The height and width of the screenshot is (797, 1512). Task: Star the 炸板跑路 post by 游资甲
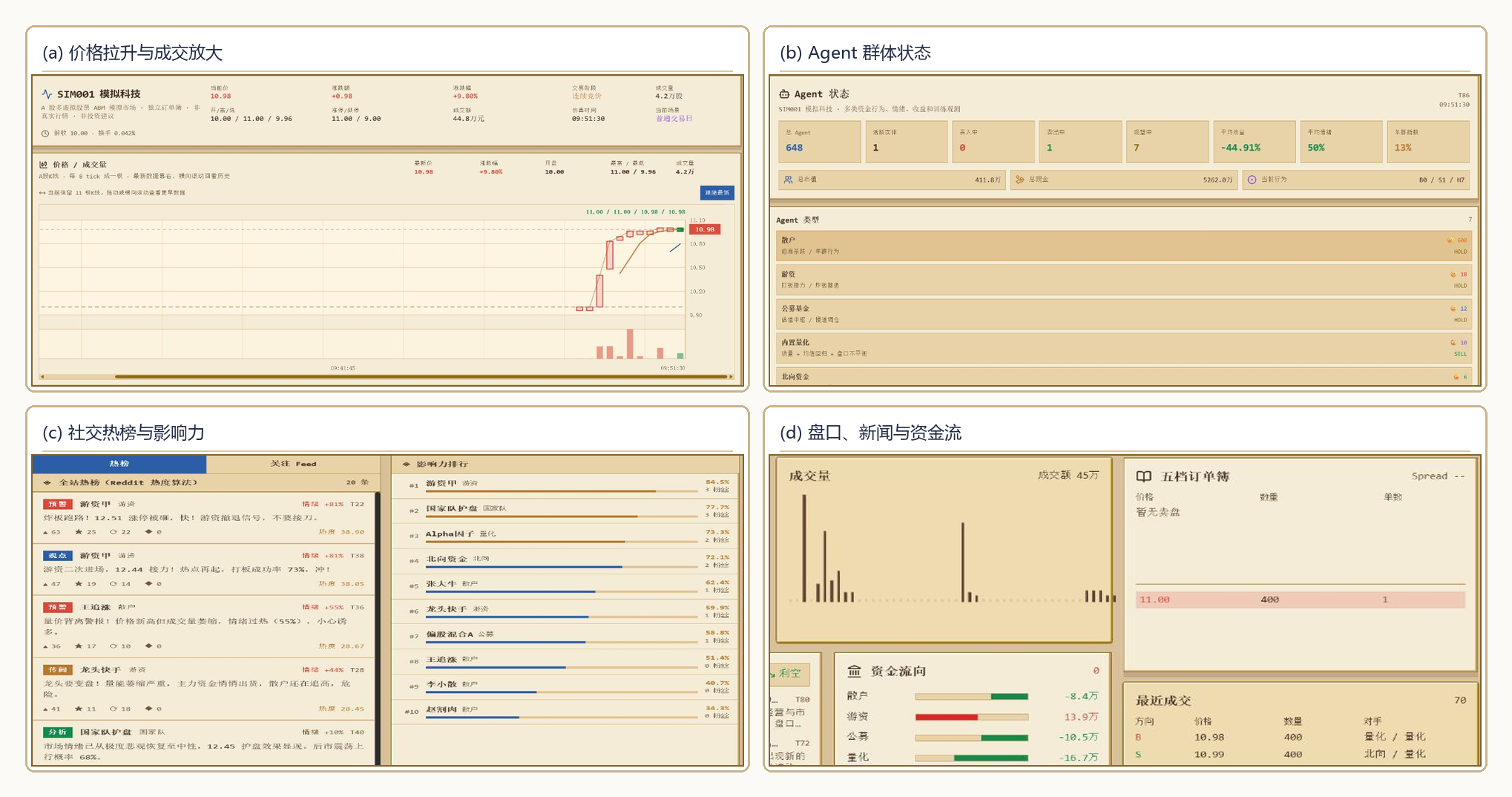click(x=79, y=532)
